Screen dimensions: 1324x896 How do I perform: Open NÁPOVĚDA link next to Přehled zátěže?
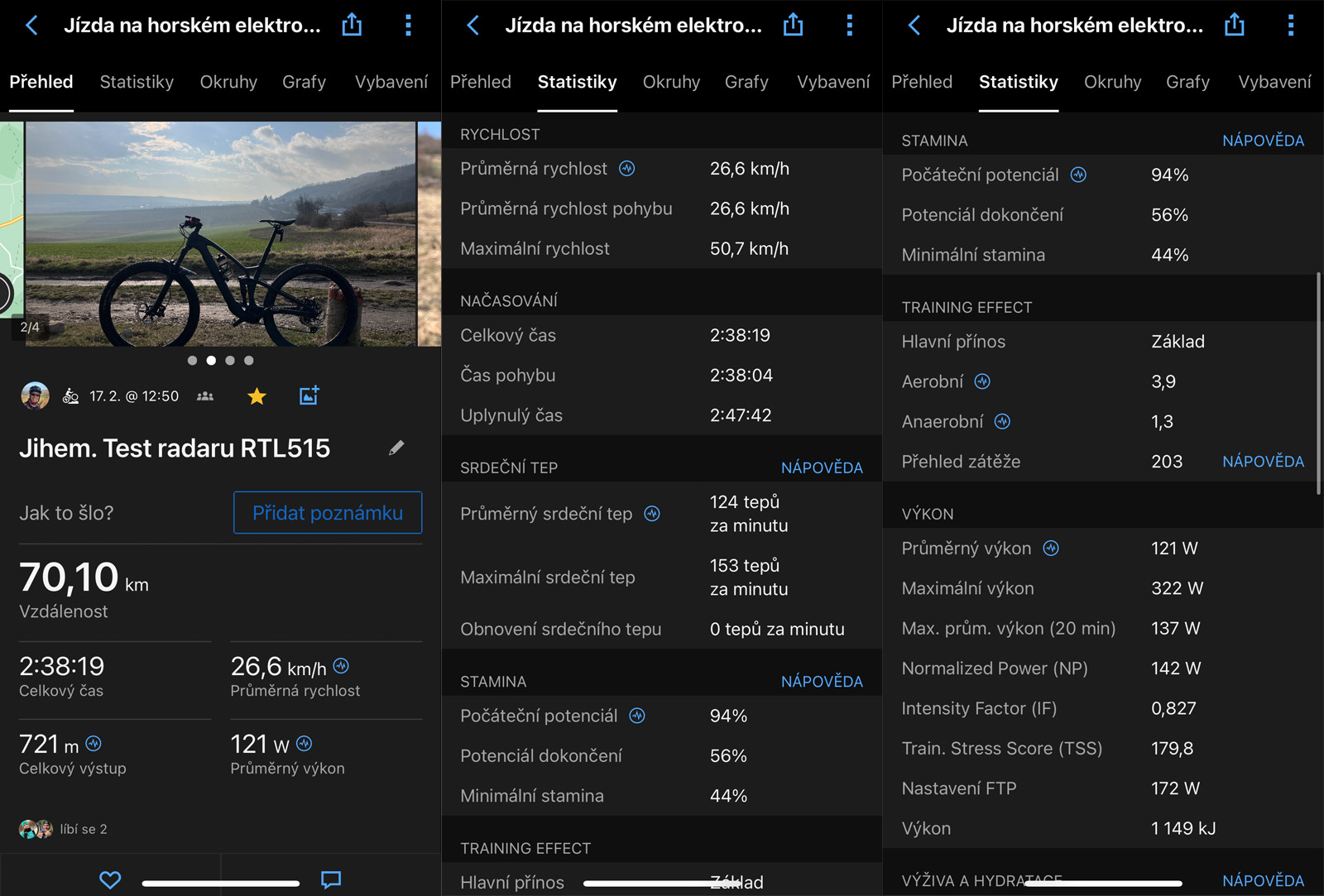(x=1263, y=462)
